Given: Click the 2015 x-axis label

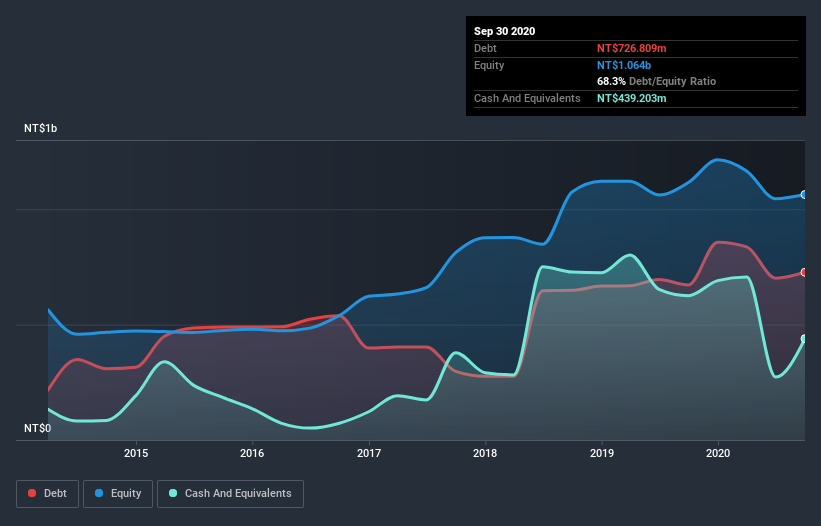Looking at the screenshot, I should (x=136, y=453).
